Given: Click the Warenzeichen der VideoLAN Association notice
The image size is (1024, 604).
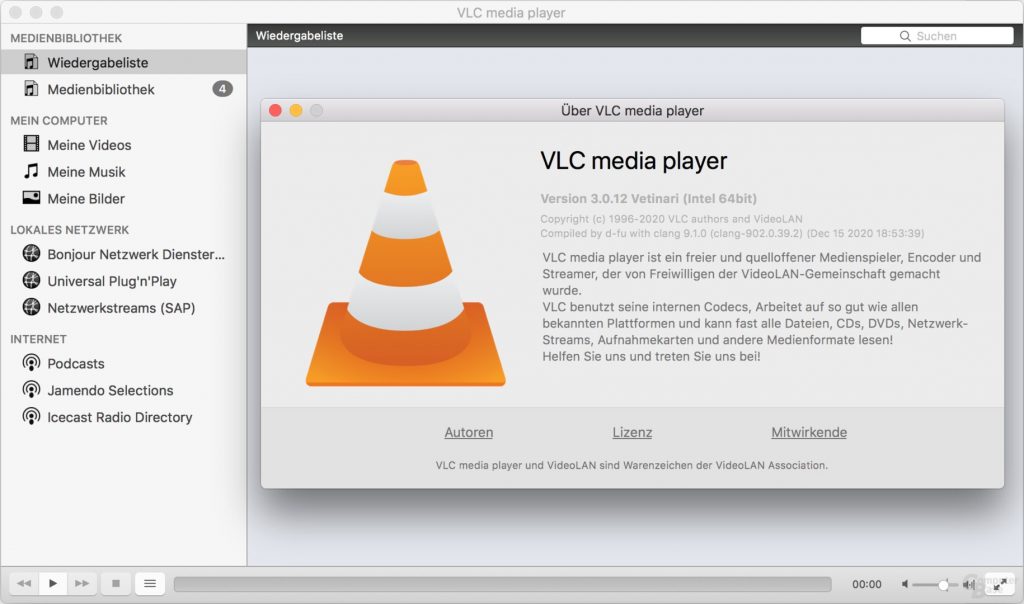Looking at the screenshot, I should tap(632, 465).
